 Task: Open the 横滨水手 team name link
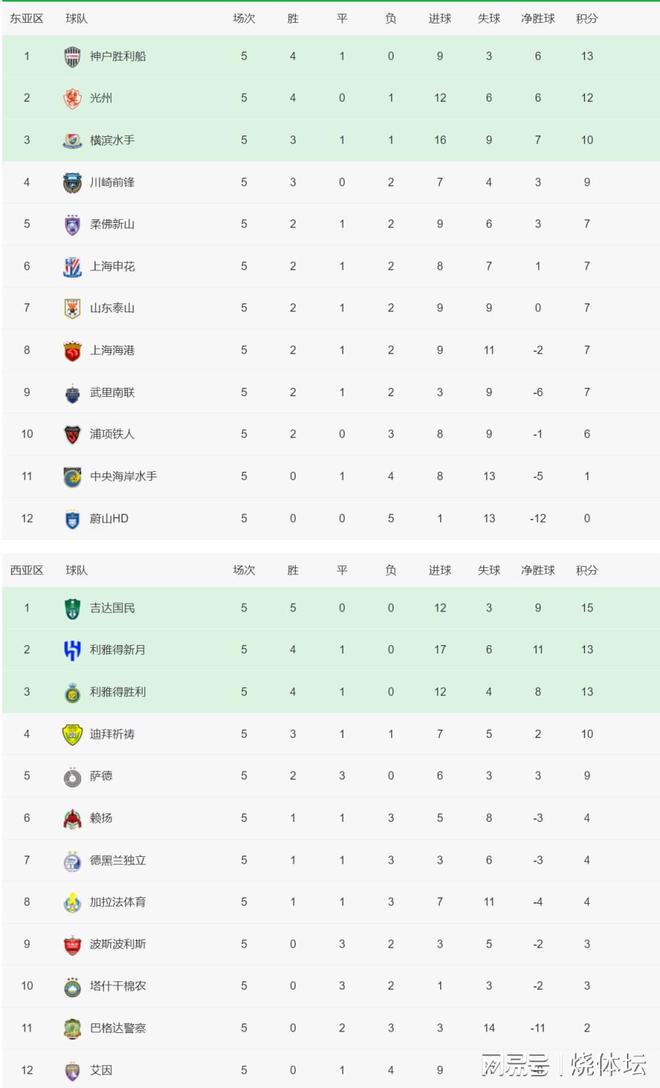coord(112,140)
